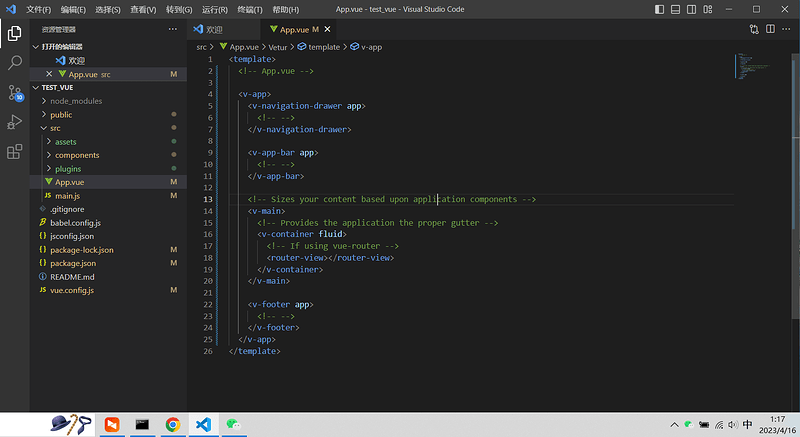Open WeChat from the taskbar
Screen dimensions: 800x437
coord(233,424)
